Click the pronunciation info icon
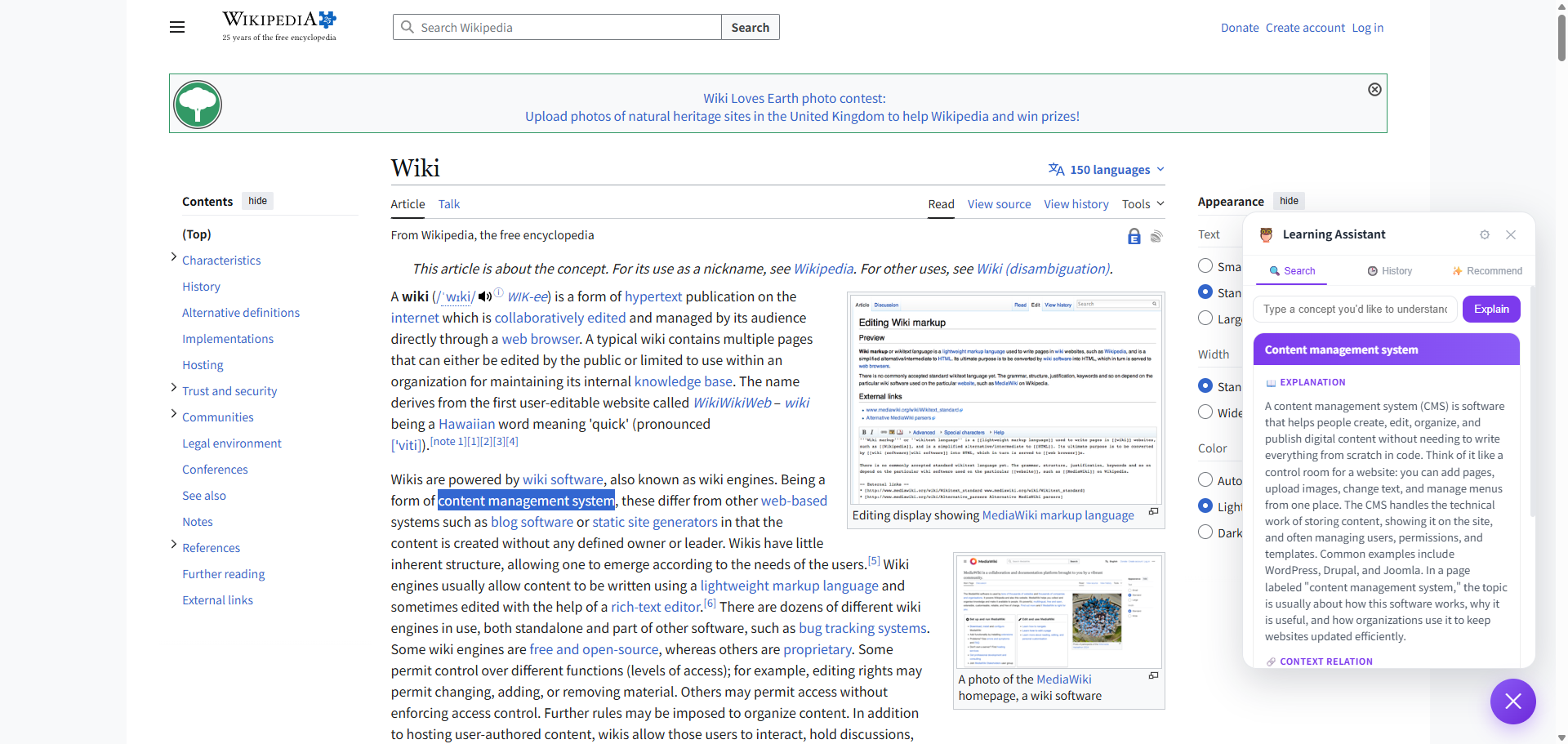The height and width of the screenshot is (744, 1568). [x=499, y=293]
